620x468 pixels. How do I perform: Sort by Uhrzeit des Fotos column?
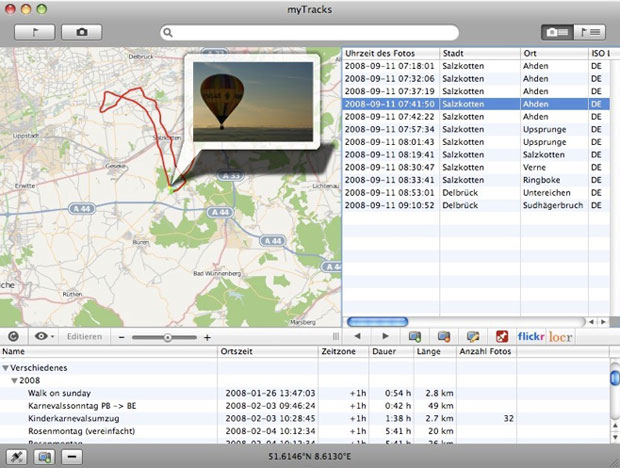tap(390, 53)
